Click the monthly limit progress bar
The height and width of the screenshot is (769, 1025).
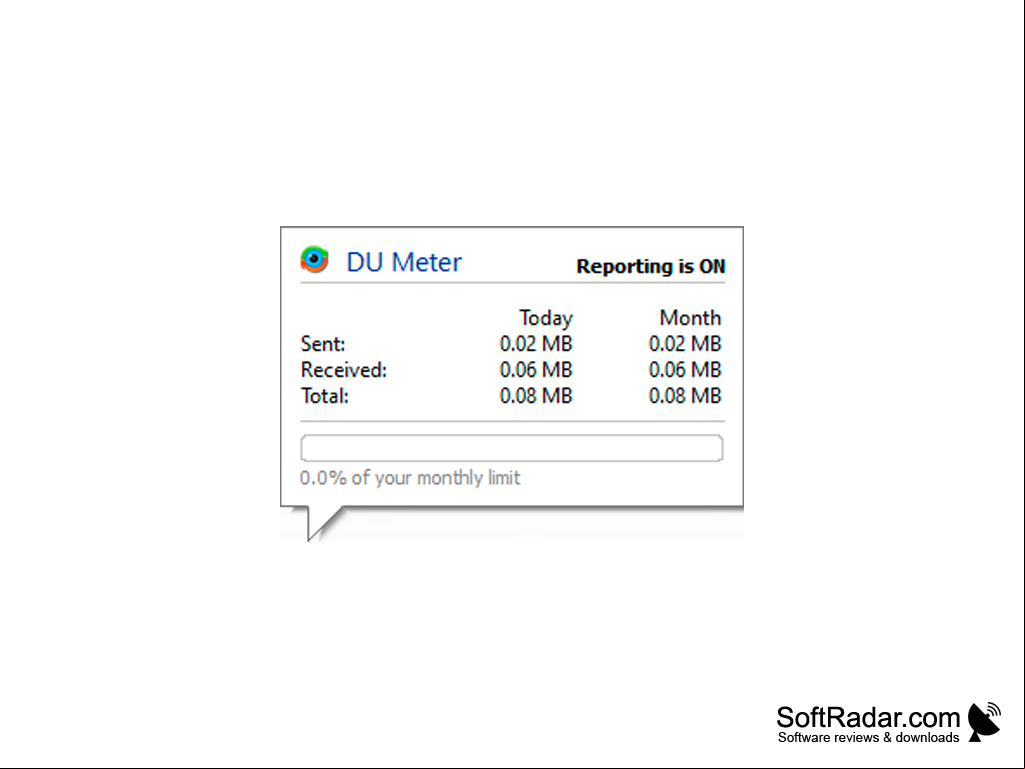tap(512, 448)
